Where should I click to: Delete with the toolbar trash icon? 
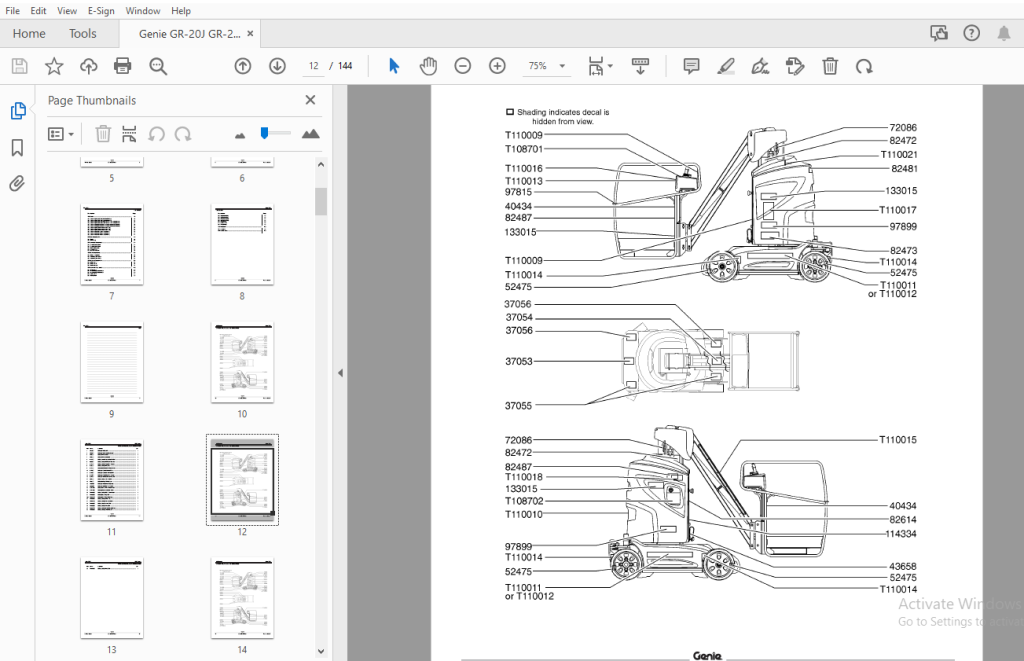(830, 66)
